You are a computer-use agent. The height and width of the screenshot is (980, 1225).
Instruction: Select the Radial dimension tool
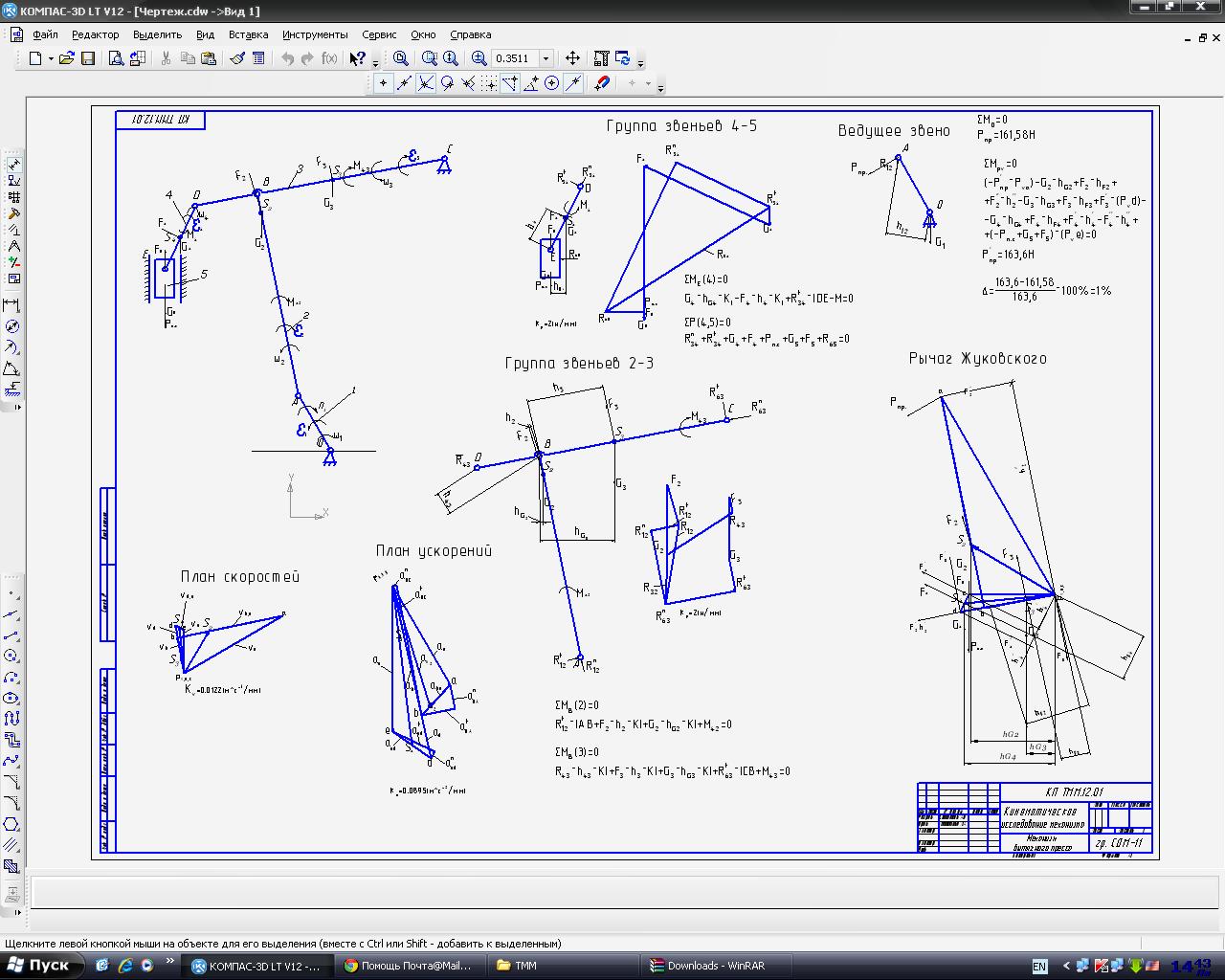[x=11, y=347]
